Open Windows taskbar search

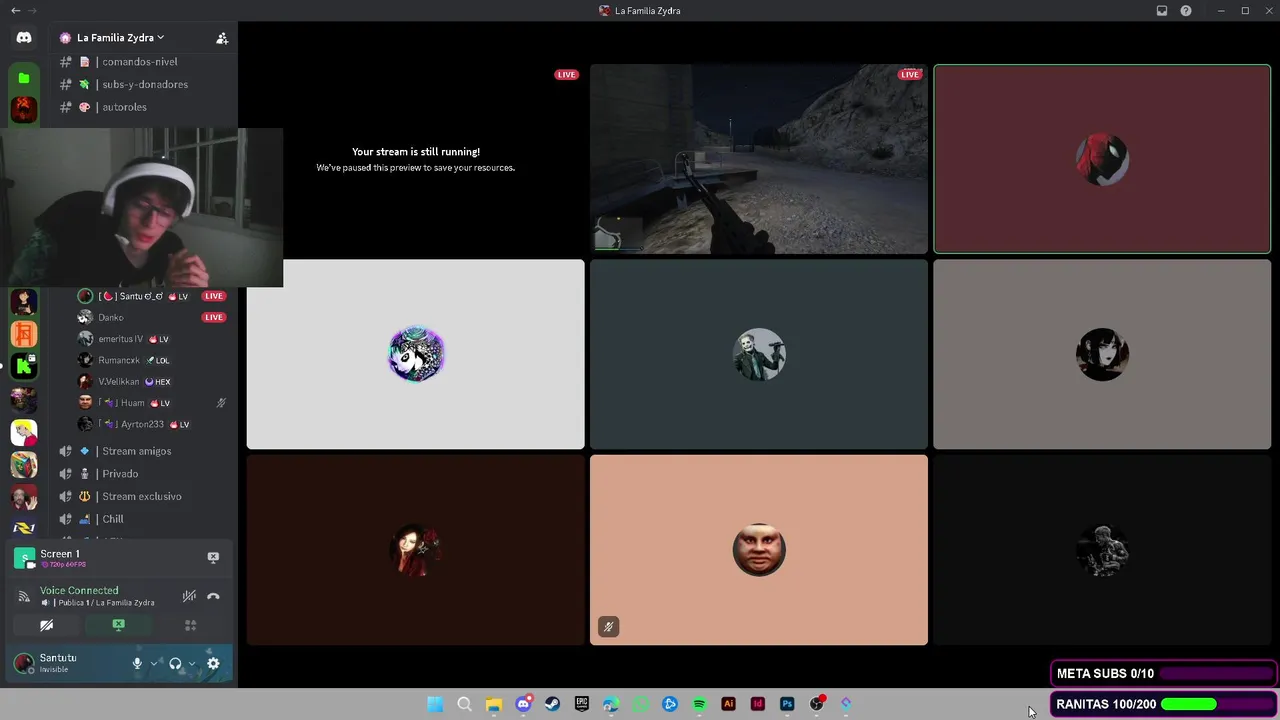464,704
